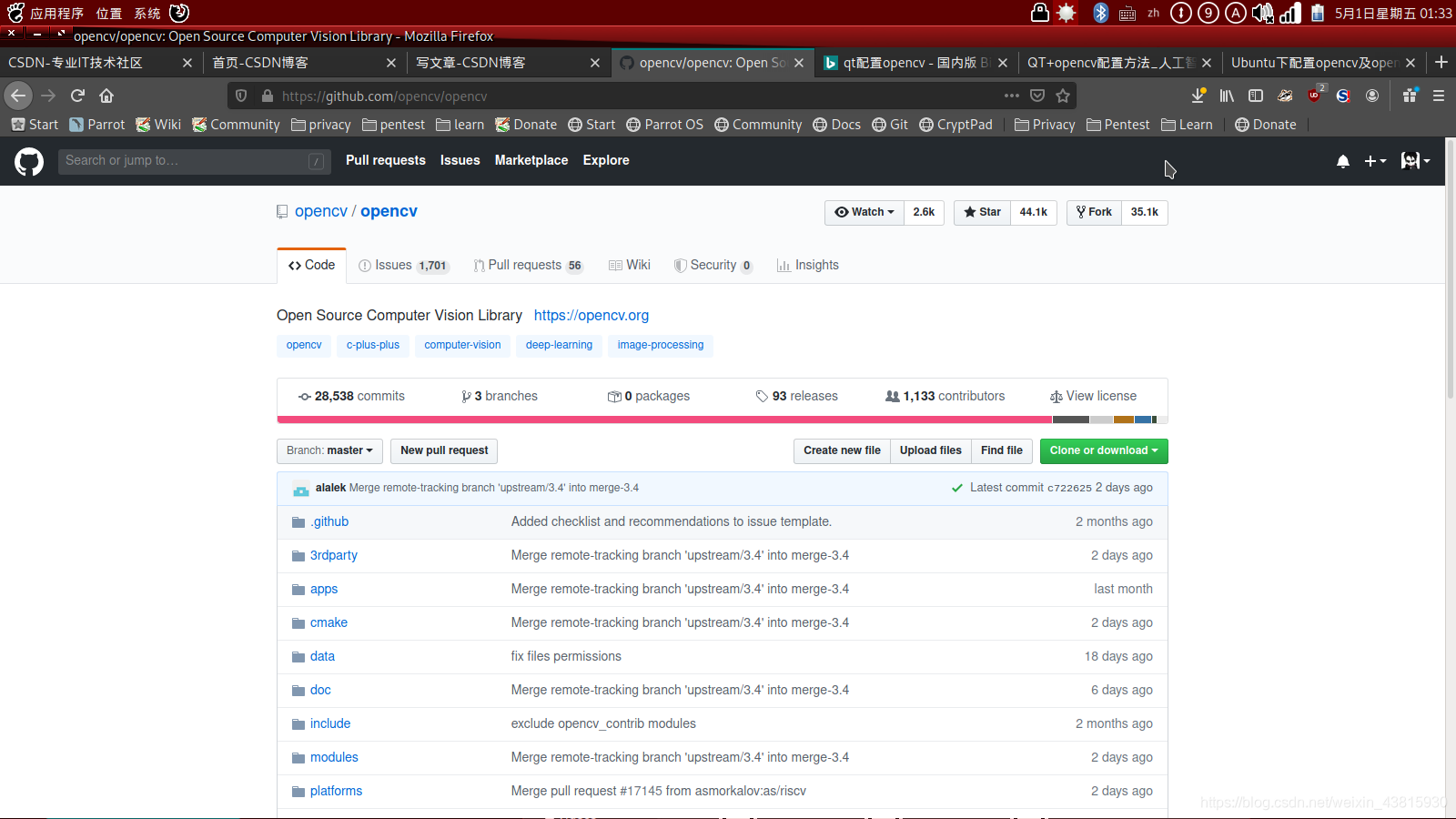Screen dimensions: 1456x819
Task: Open the Wiki tab
Action: [630, 265]
